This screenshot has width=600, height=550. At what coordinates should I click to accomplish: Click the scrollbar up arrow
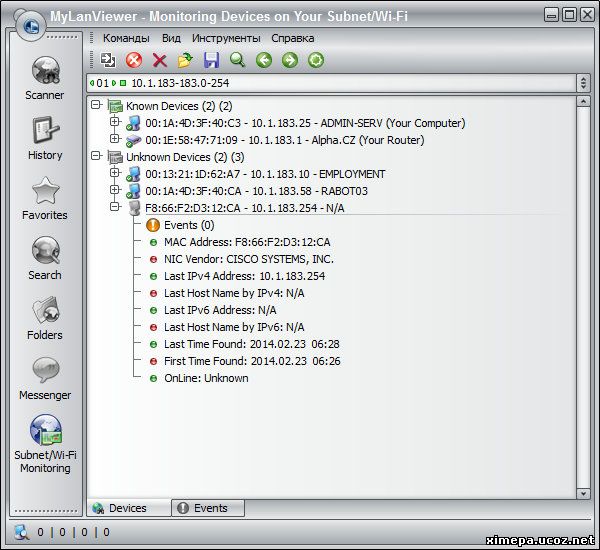[583, 101]
